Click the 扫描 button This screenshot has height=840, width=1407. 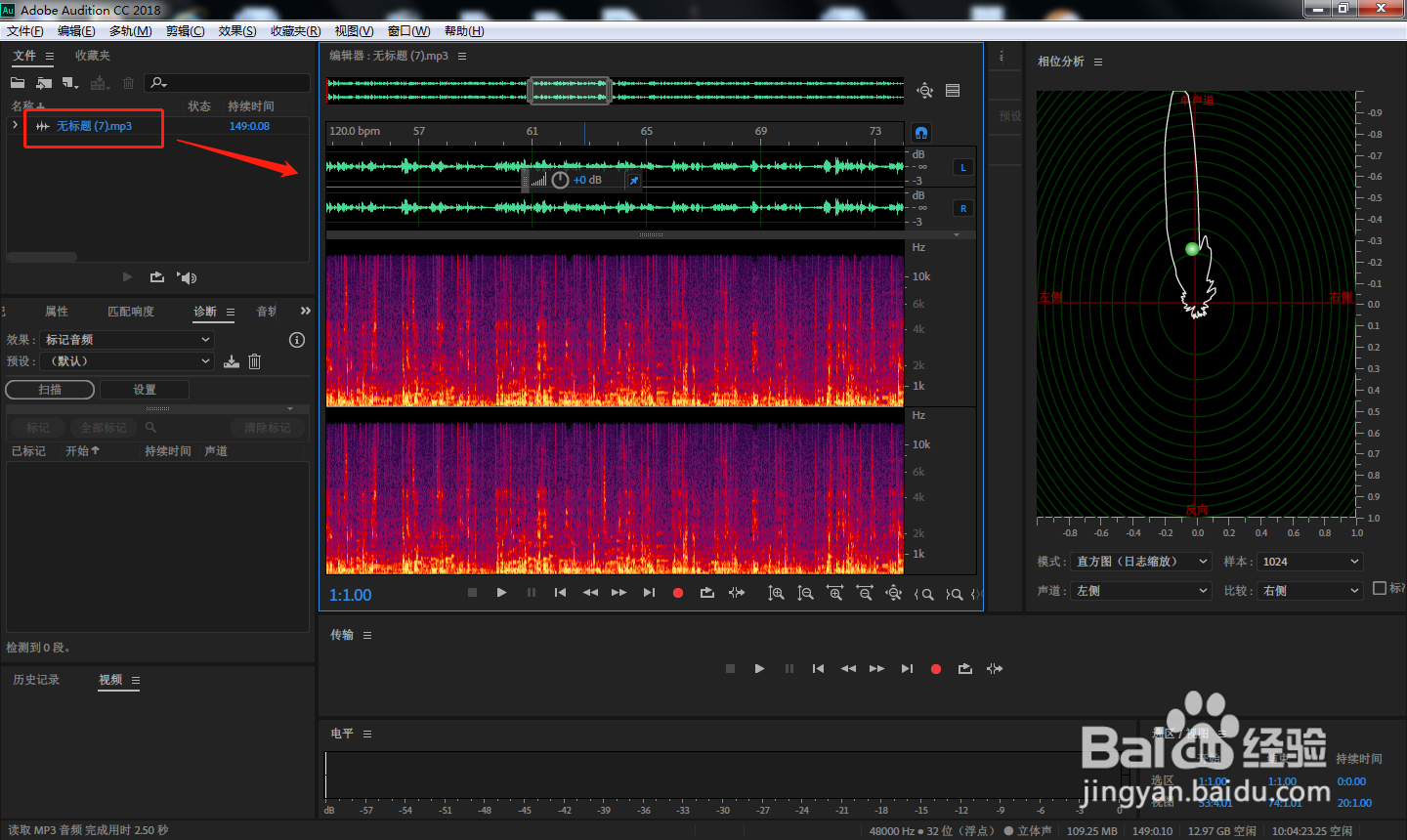(x=50, y=389)
